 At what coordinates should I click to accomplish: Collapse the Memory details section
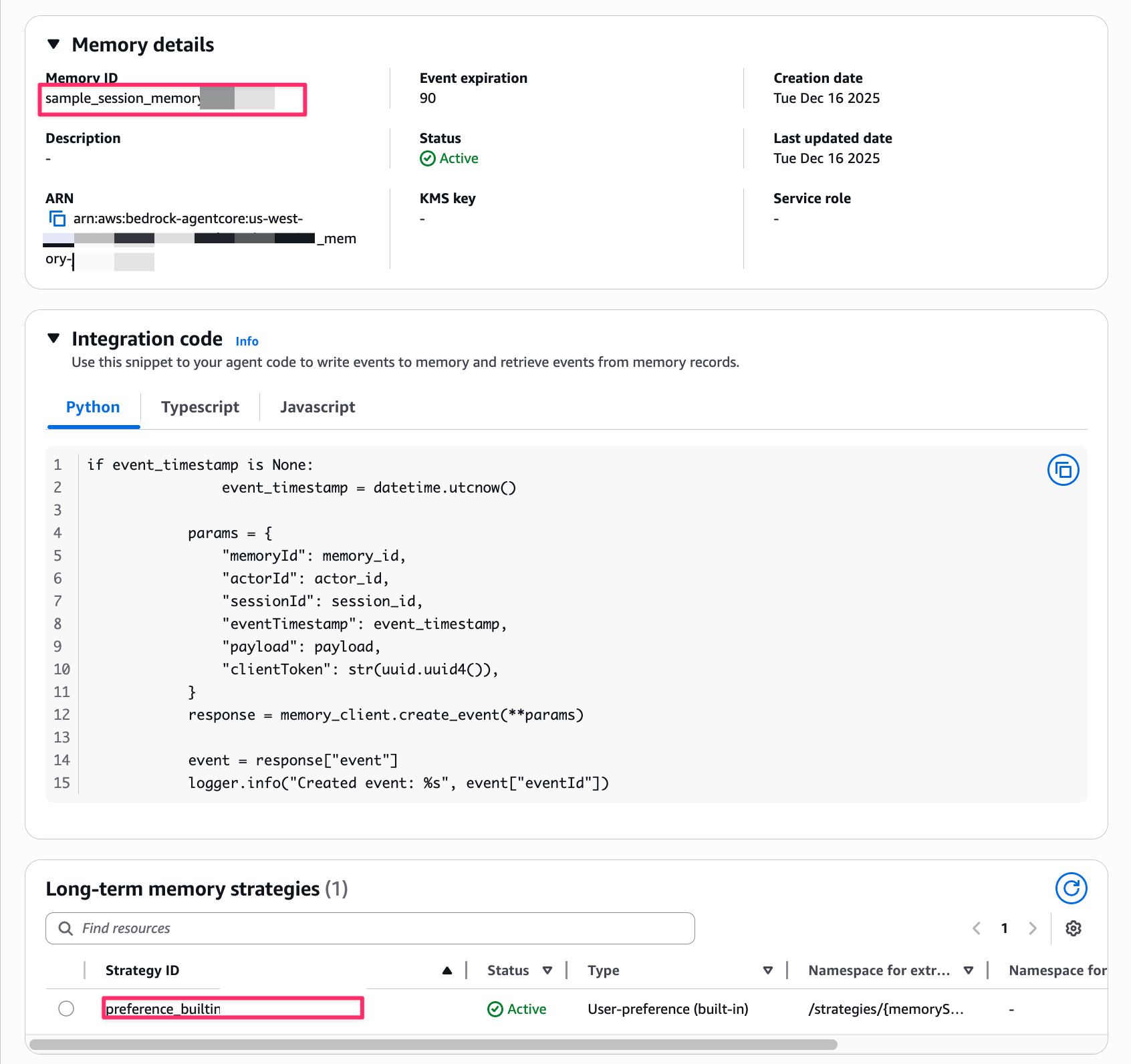(x=54, y=45)
